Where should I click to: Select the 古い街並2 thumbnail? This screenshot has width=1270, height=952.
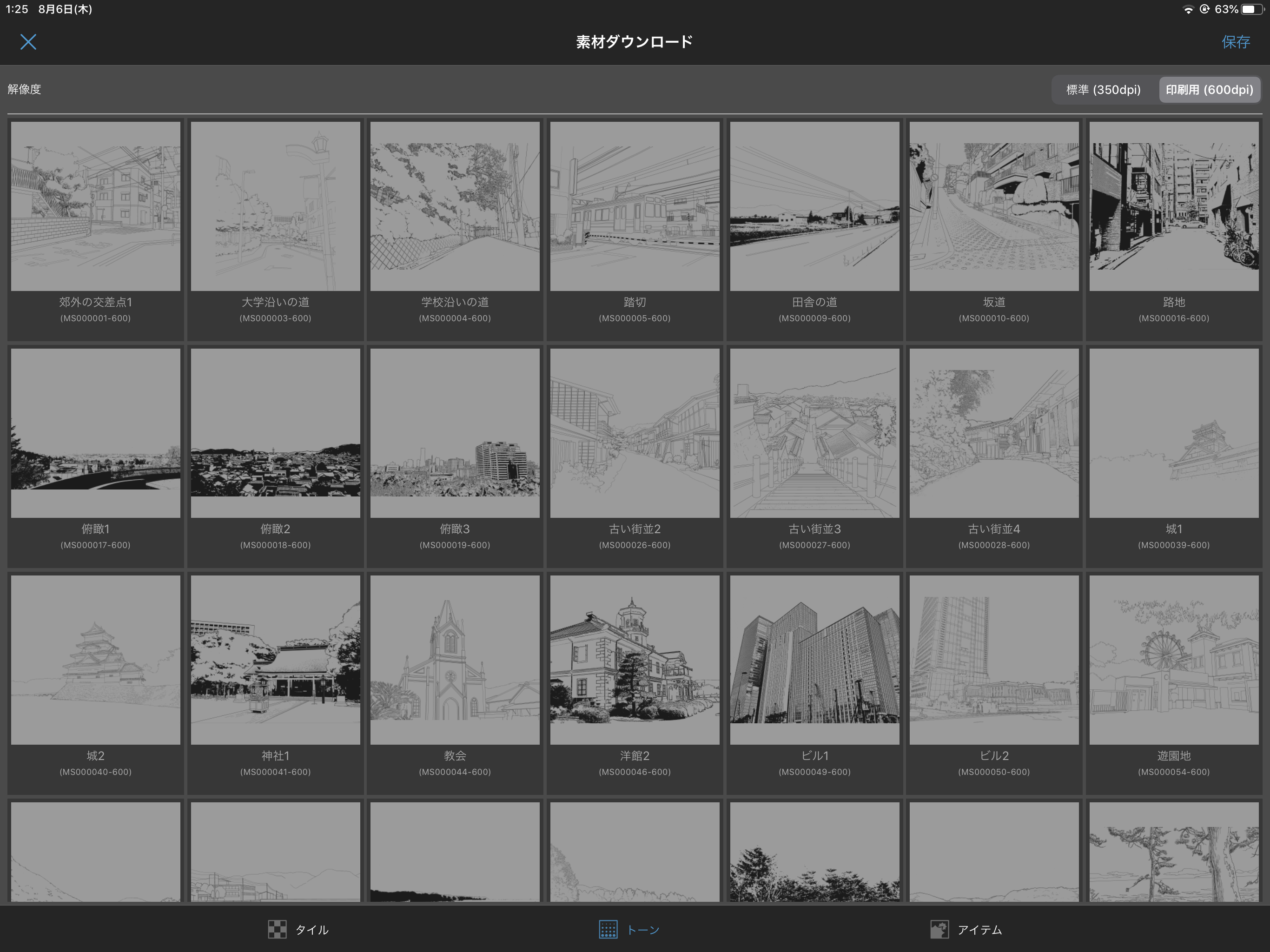pos(635,433)
